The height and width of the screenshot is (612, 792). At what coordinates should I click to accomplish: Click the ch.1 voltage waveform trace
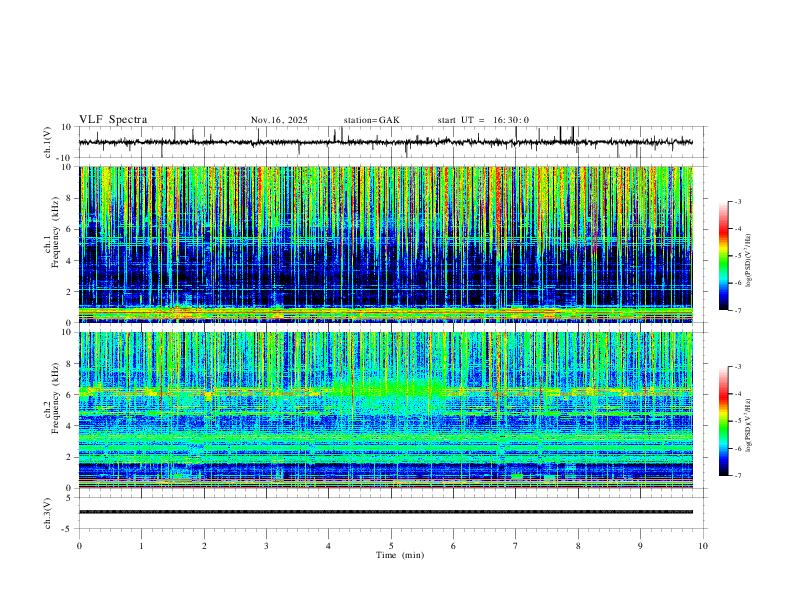[x=386, y=142]
